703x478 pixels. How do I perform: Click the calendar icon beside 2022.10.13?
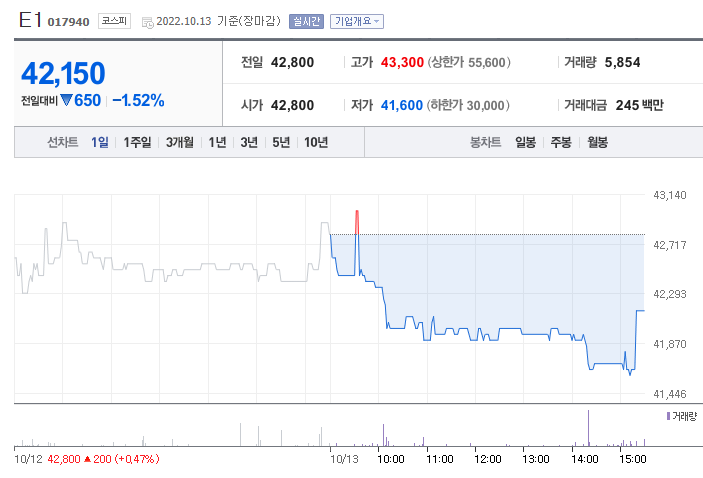coord(148,22)
